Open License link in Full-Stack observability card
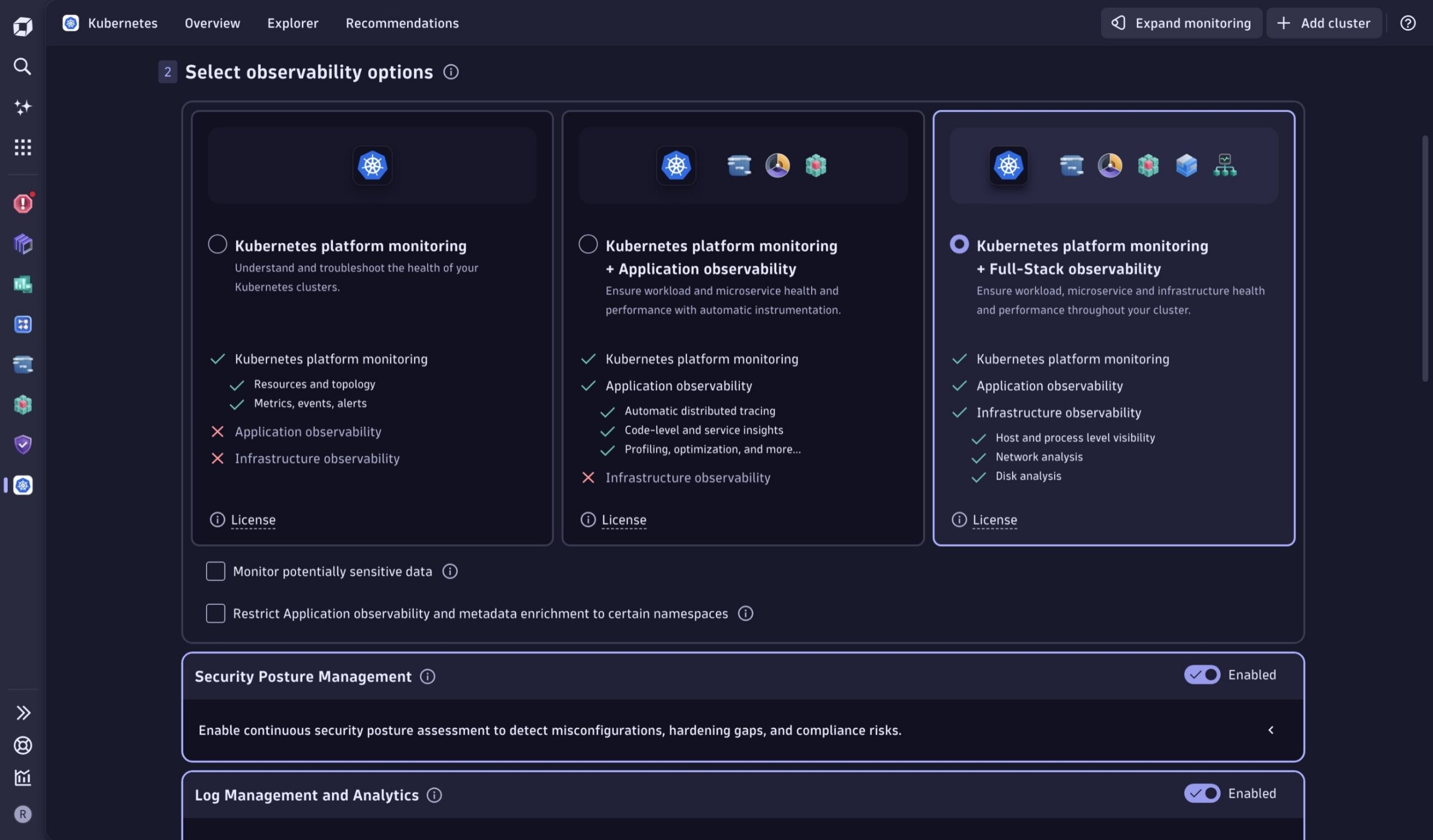Viewport: 1433px width, 840px height. click(995, 519)
